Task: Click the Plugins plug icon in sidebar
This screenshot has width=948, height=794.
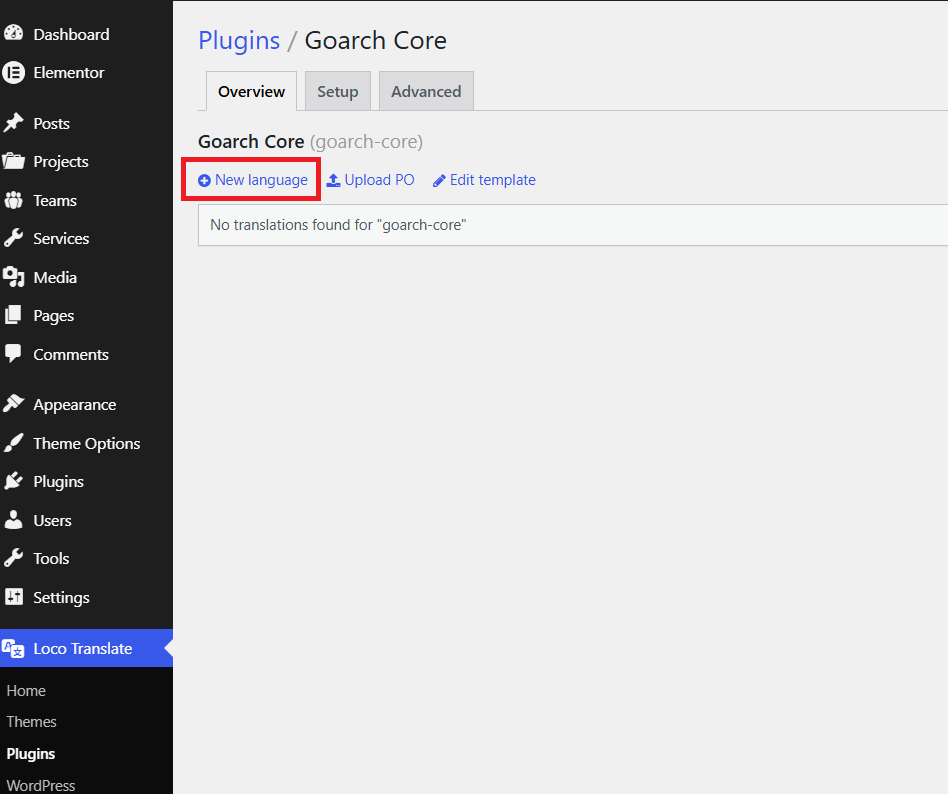Action: click(13, 481)
